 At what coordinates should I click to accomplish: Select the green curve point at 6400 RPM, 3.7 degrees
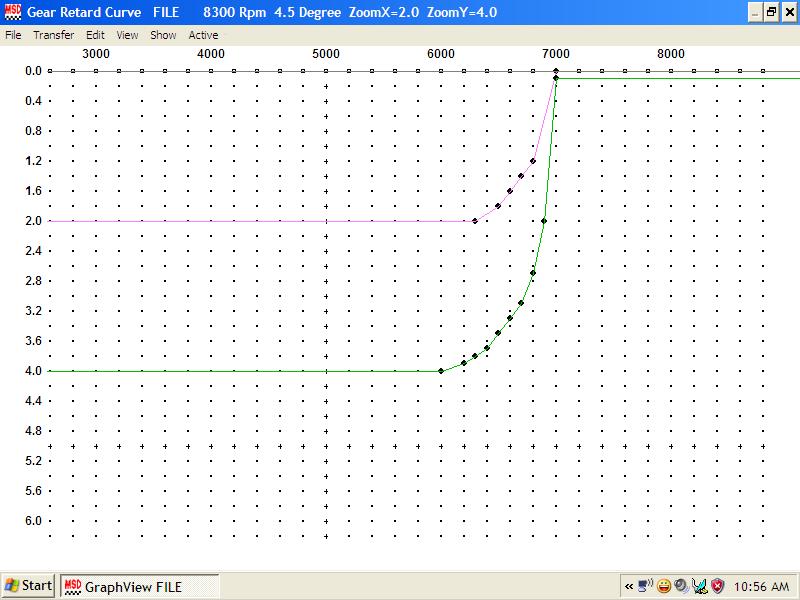[487, 348]
